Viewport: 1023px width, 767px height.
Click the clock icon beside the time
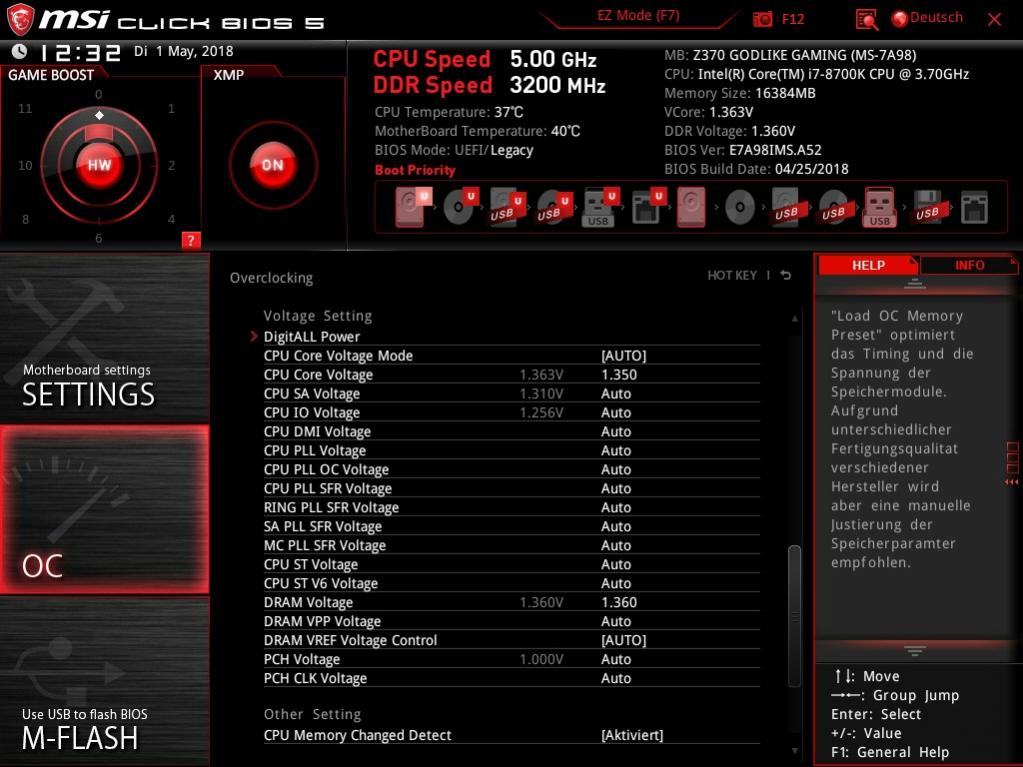click(x=20, y=51)
